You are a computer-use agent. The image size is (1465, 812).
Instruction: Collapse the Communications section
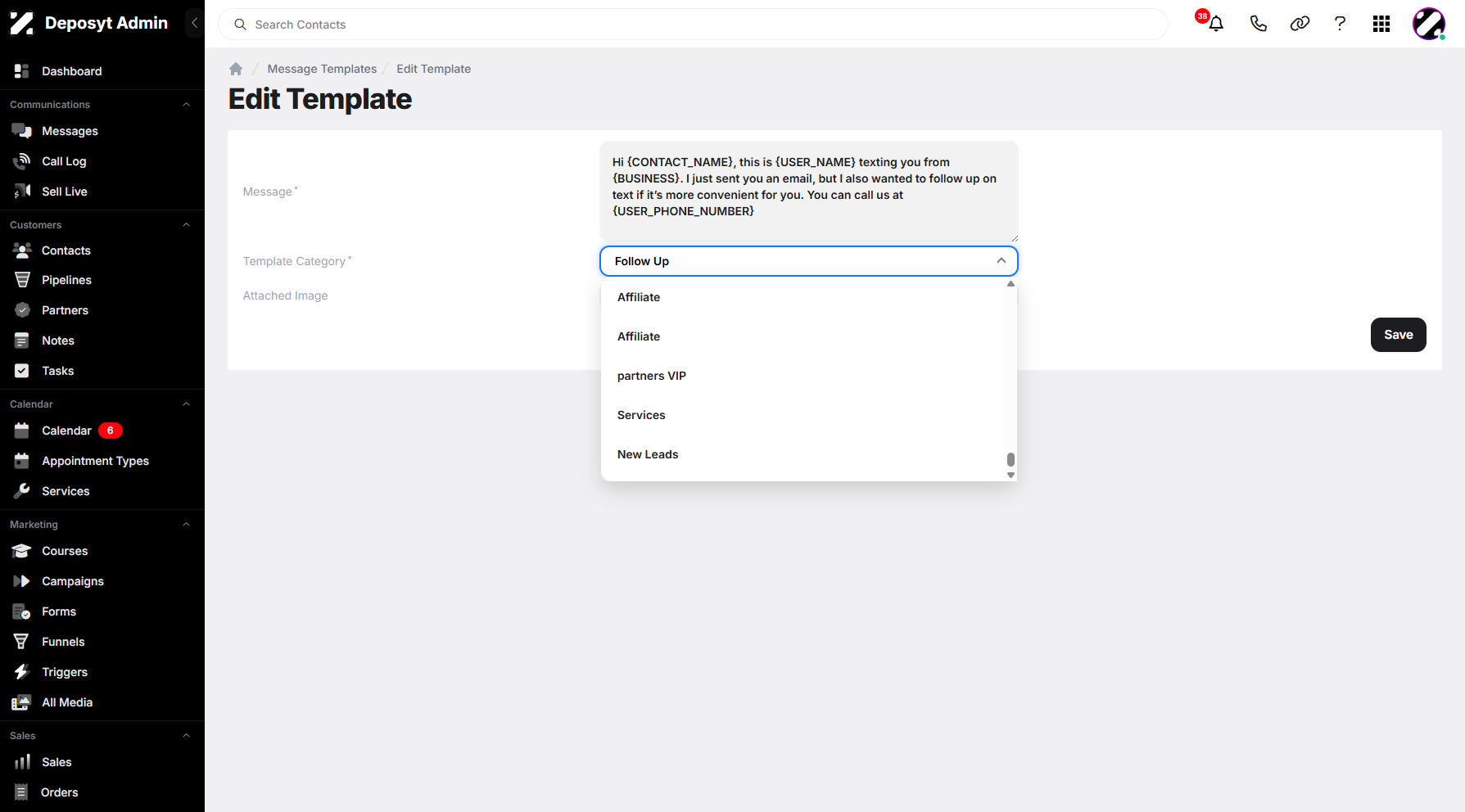click(186, 105)
